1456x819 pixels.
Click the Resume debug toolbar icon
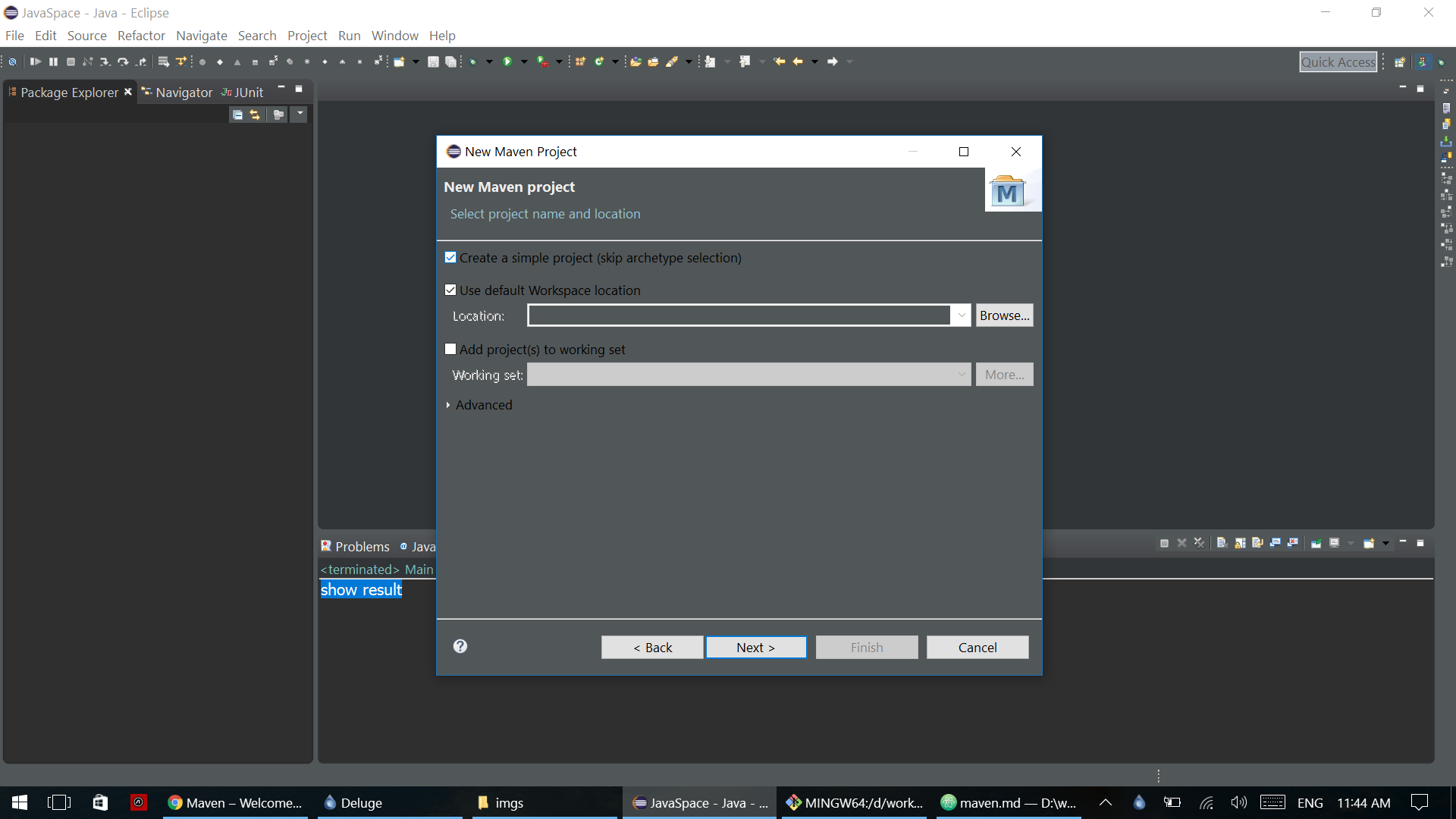pos(35,61)
